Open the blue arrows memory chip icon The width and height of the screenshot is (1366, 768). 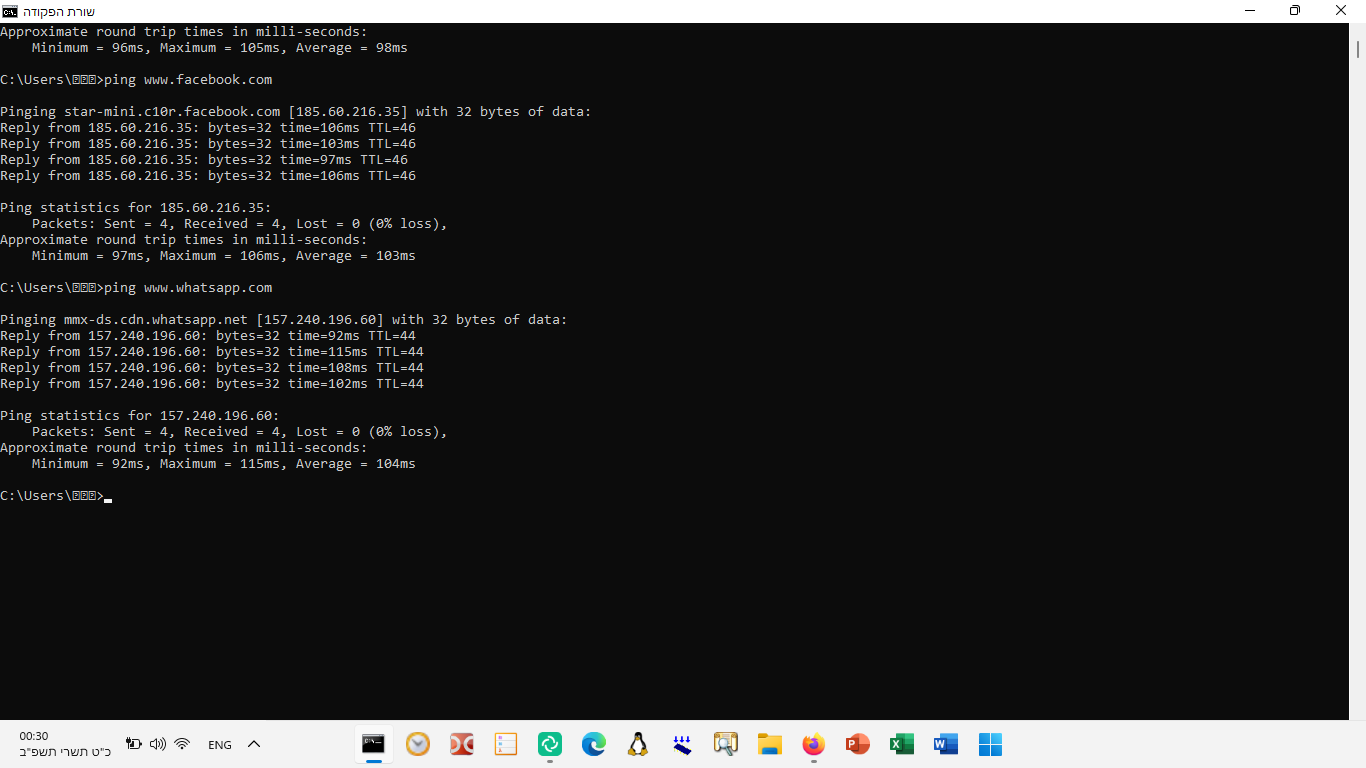pyautogui.click(x=682, y=744)
